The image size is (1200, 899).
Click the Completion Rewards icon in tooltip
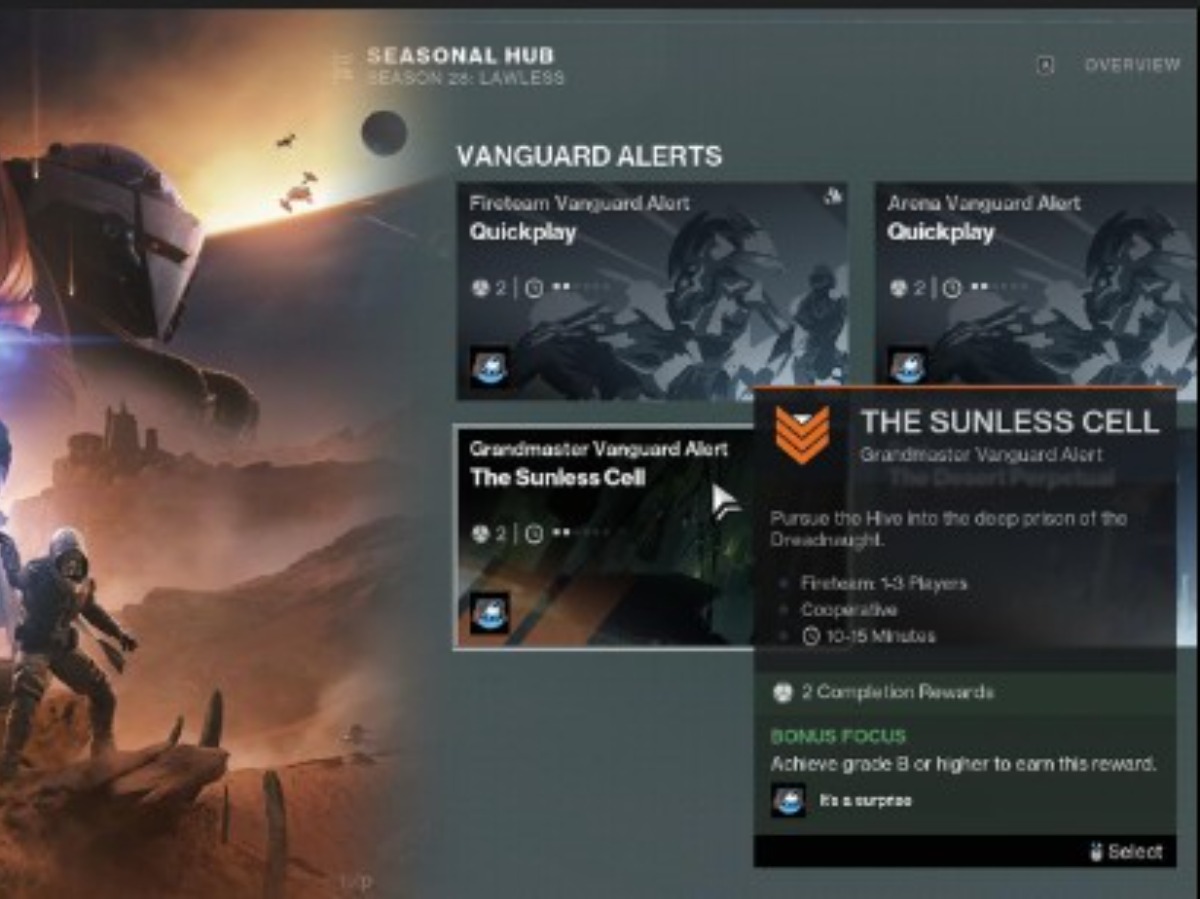pos(783,692)
